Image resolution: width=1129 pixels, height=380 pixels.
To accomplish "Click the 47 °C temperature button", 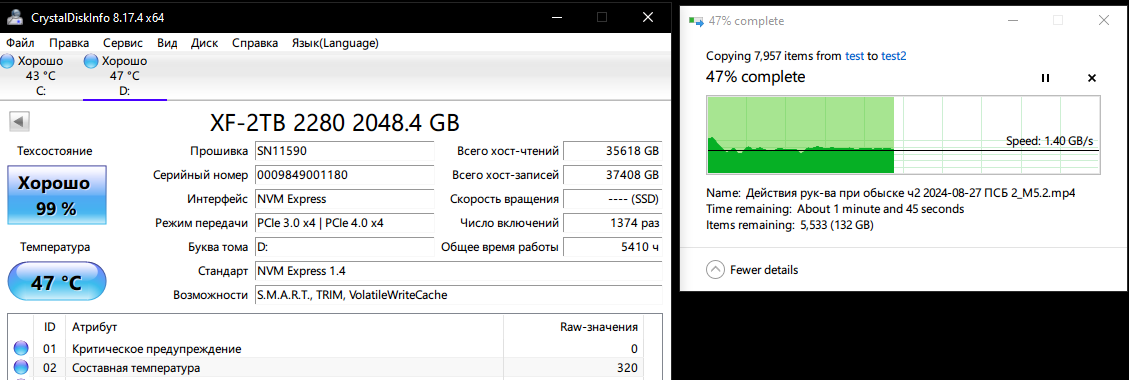I will point(57,283).
